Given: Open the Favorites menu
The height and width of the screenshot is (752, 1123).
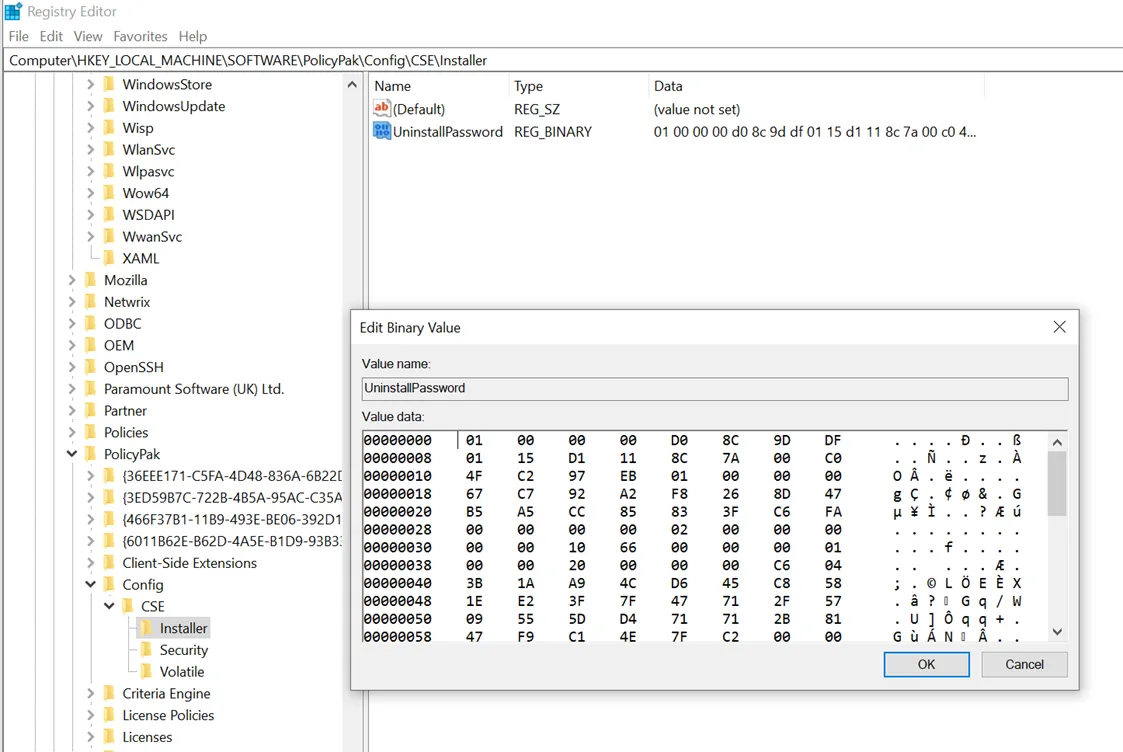Looking at the screenshot, I should [140, 36].
